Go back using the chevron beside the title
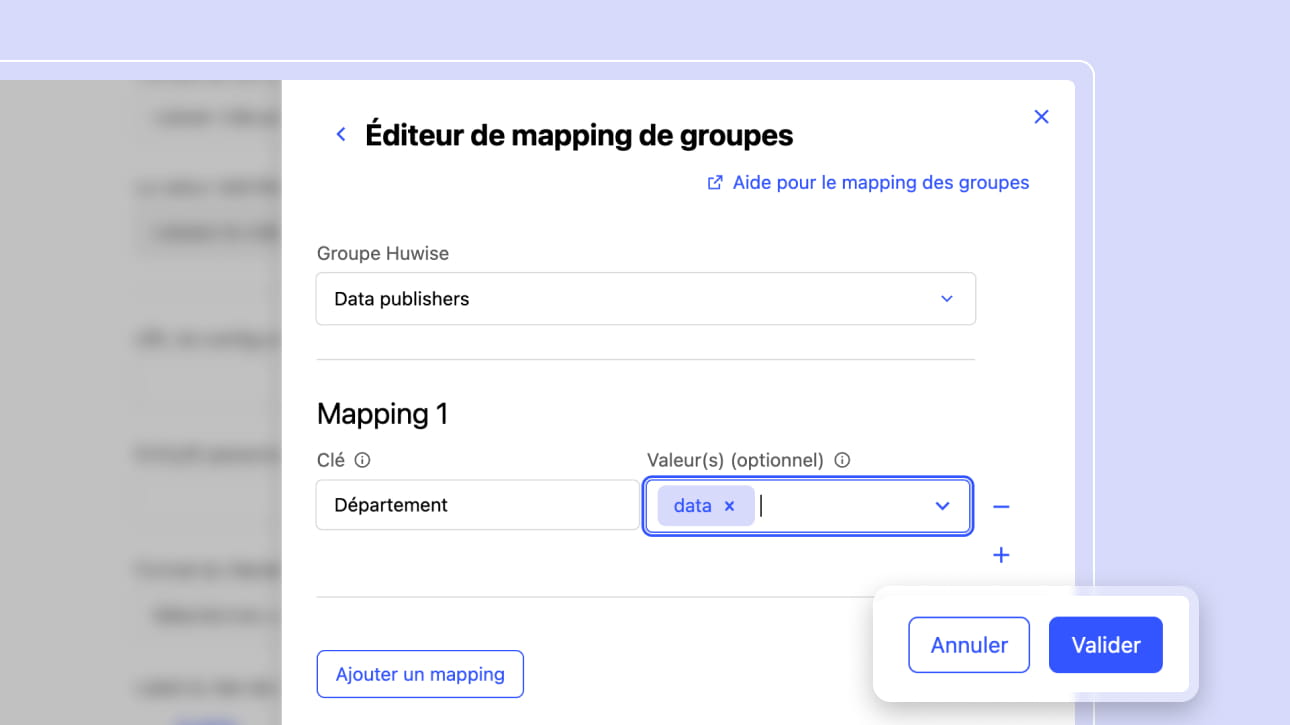 click(341, 134)
